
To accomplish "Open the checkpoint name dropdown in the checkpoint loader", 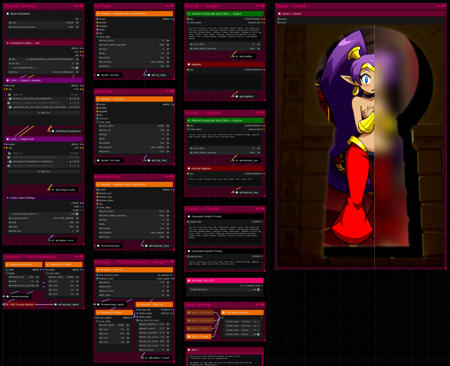I will [x=44, y=59].
